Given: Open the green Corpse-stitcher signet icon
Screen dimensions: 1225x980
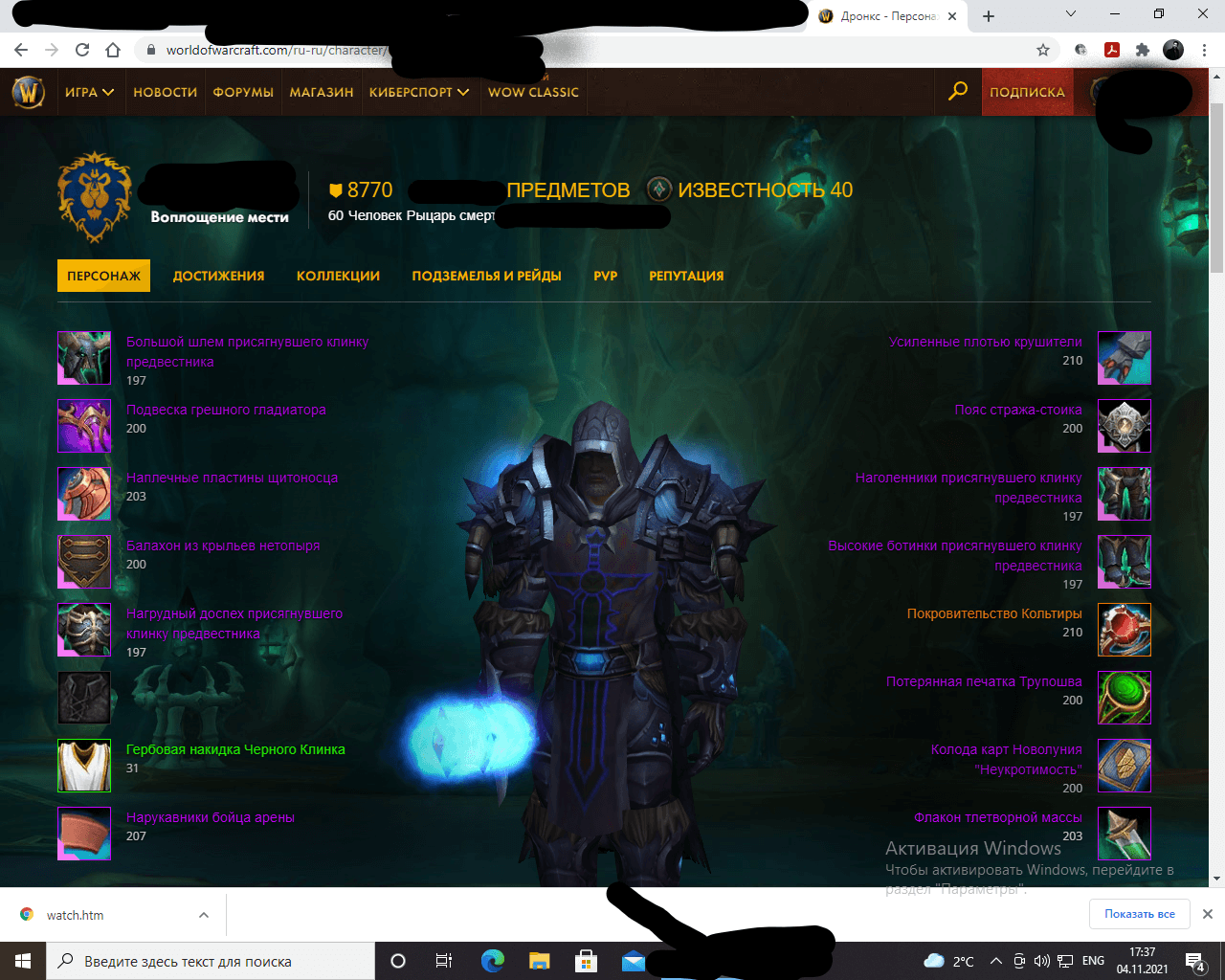Looking at the screenshot, I should pos(1125,698).
